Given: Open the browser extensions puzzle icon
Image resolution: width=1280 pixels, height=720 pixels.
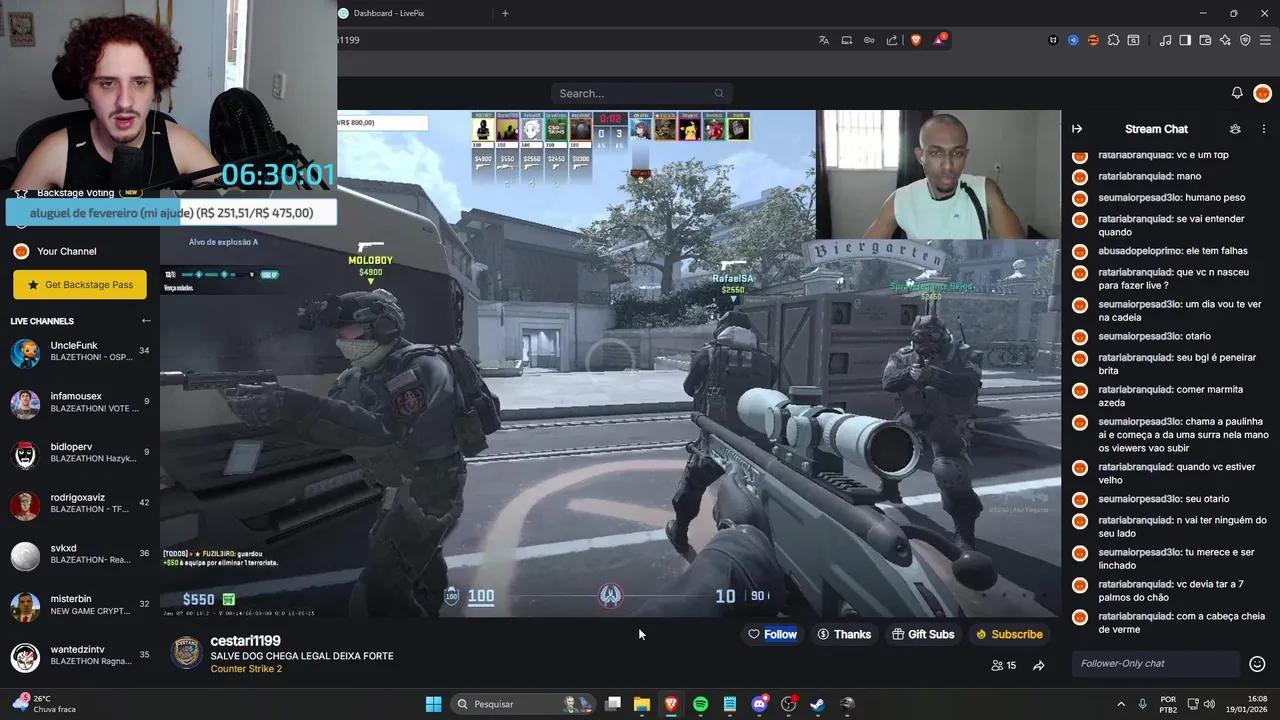Looking at the screenshot, I should [x=1113, y=40].
